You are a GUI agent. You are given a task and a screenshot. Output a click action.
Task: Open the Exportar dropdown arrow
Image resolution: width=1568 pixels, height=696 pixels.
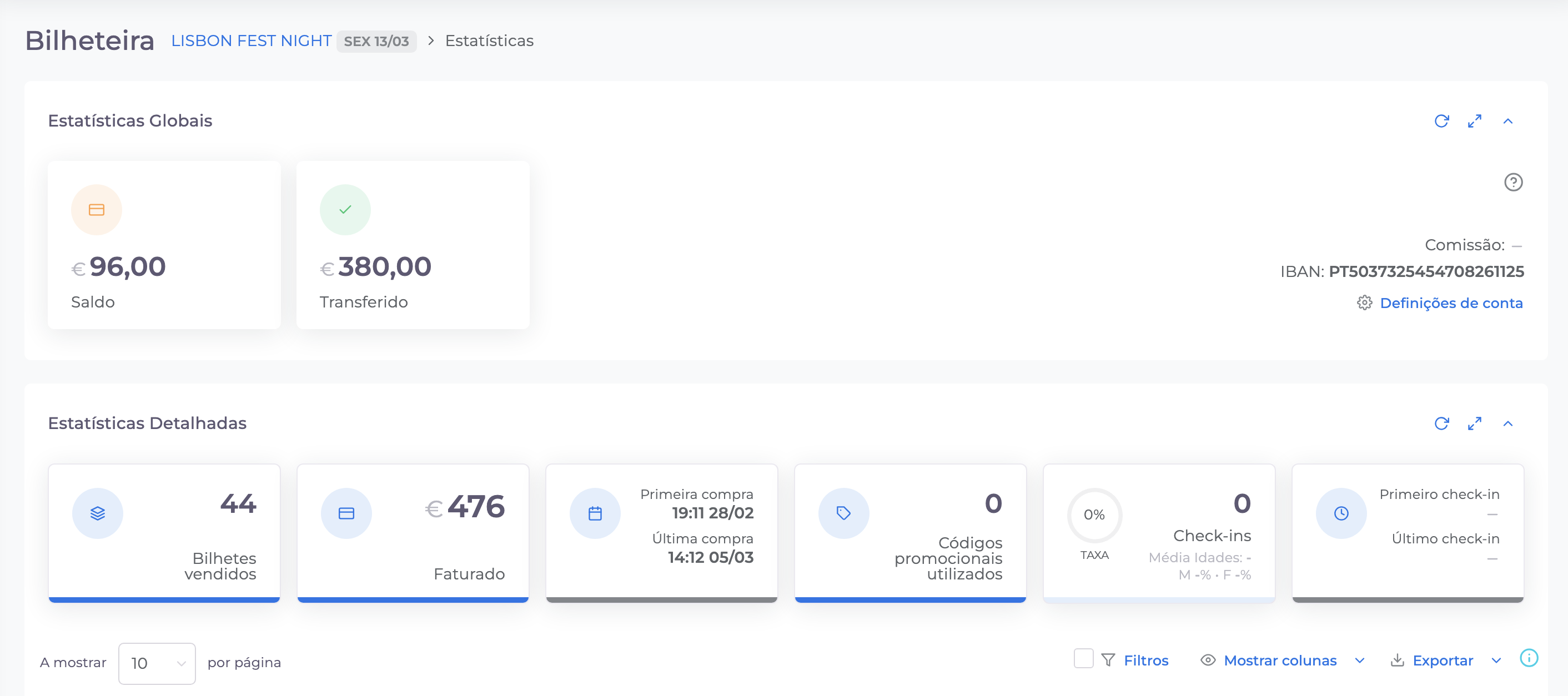1496,660
